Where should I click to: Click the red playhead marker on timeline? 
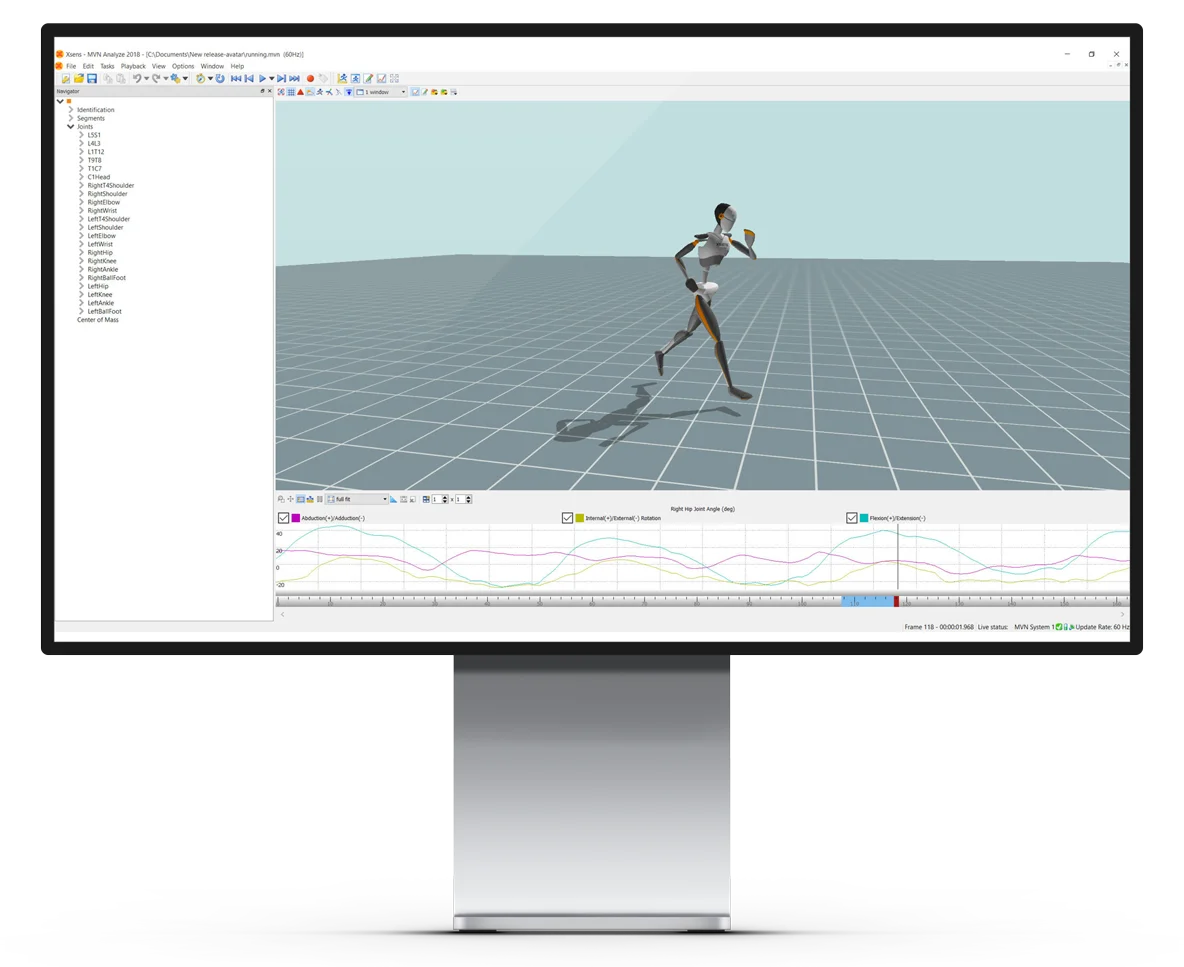(x=896, y=601)
